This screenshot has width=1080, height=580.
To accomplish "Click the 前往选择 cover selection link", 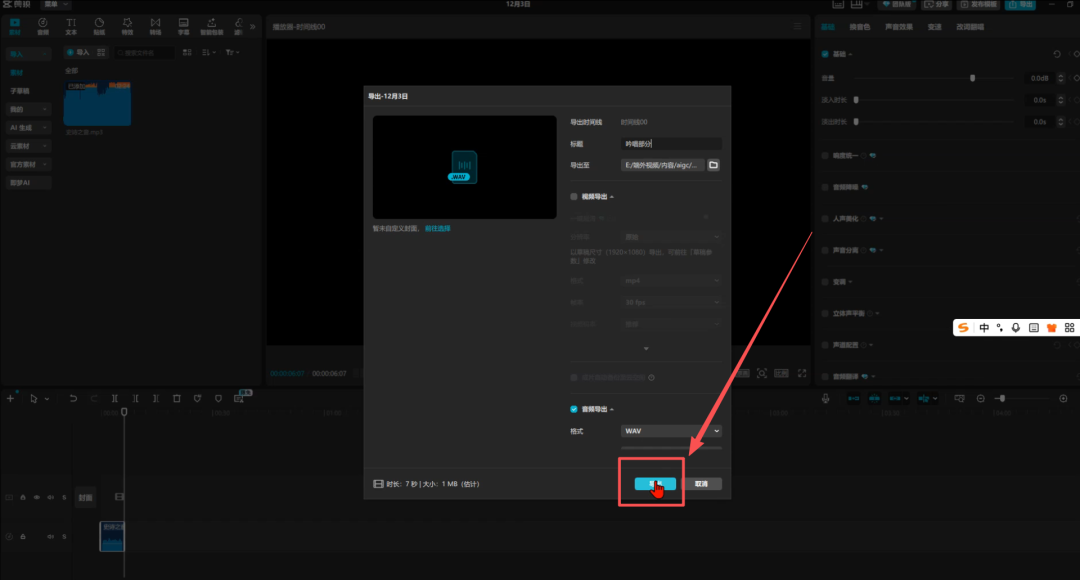I will [437, 229].
